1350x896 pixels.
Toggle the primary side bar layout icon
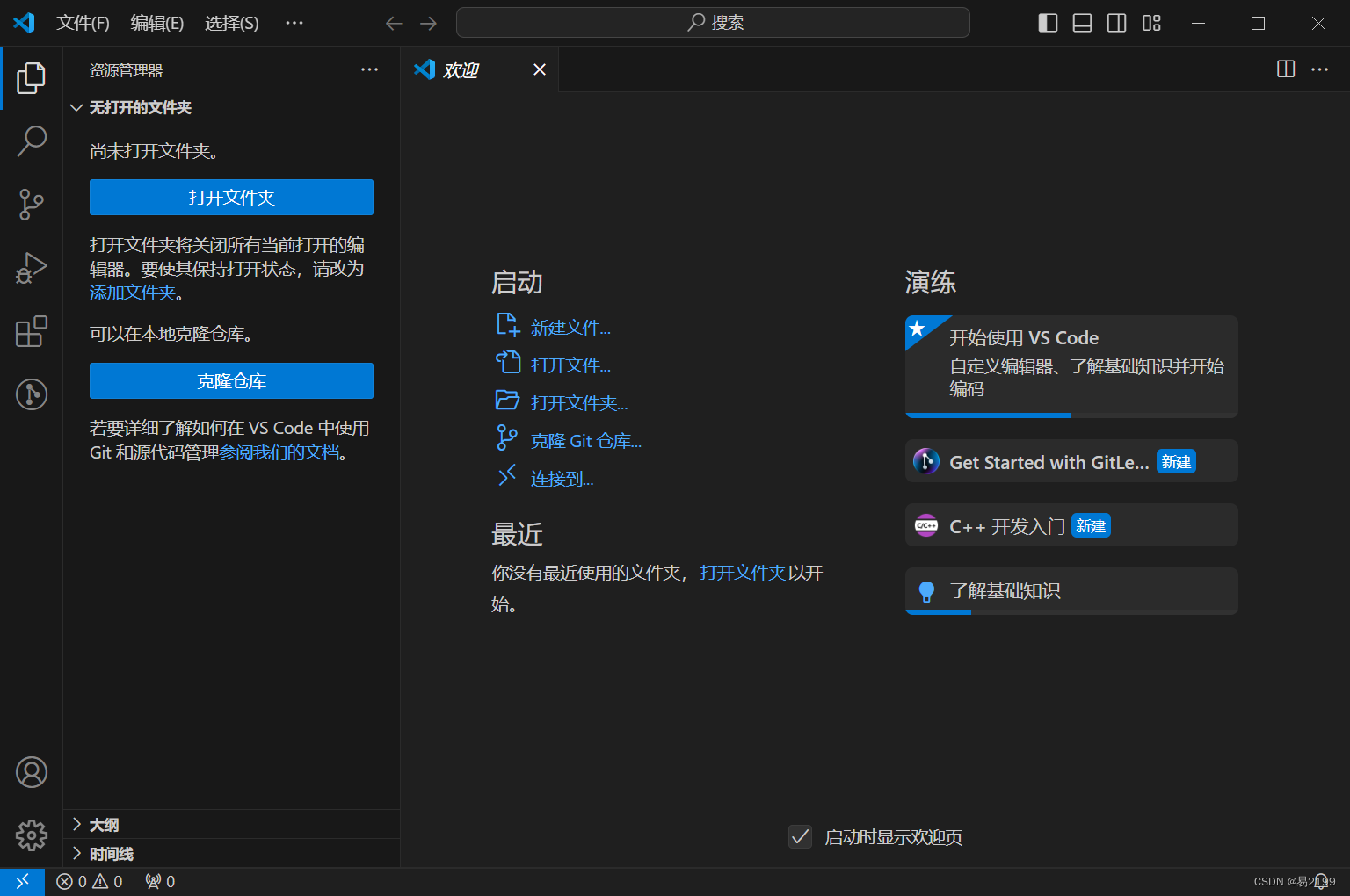pos(1048,23)
